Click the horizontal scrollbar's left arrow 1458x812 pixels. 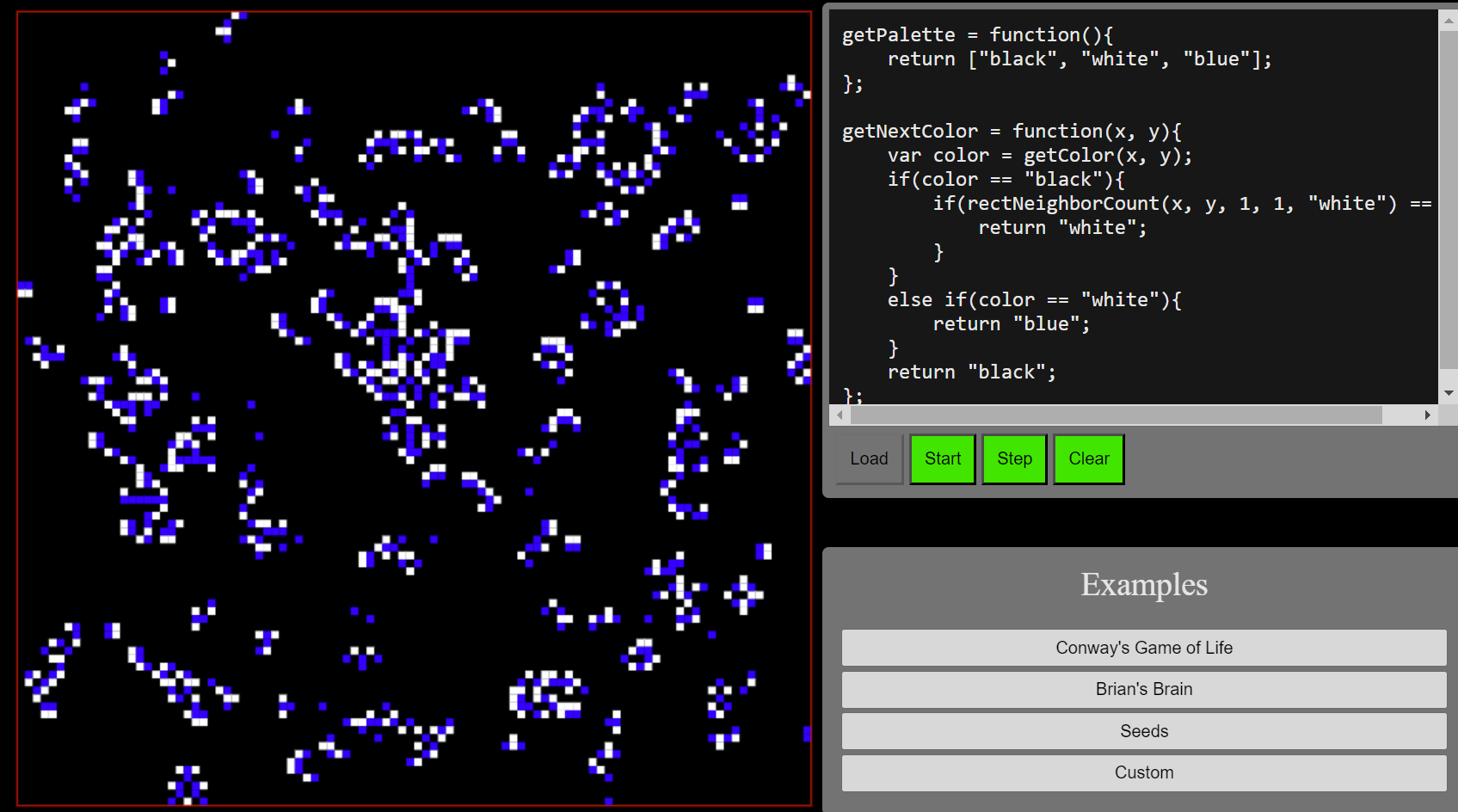(840, 415)
